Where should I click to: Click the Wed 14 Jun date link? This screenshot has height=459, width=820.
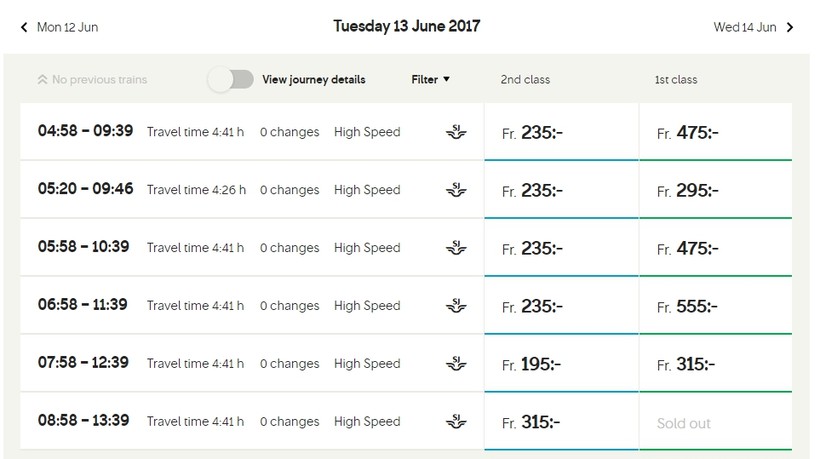tap(745, 27)
